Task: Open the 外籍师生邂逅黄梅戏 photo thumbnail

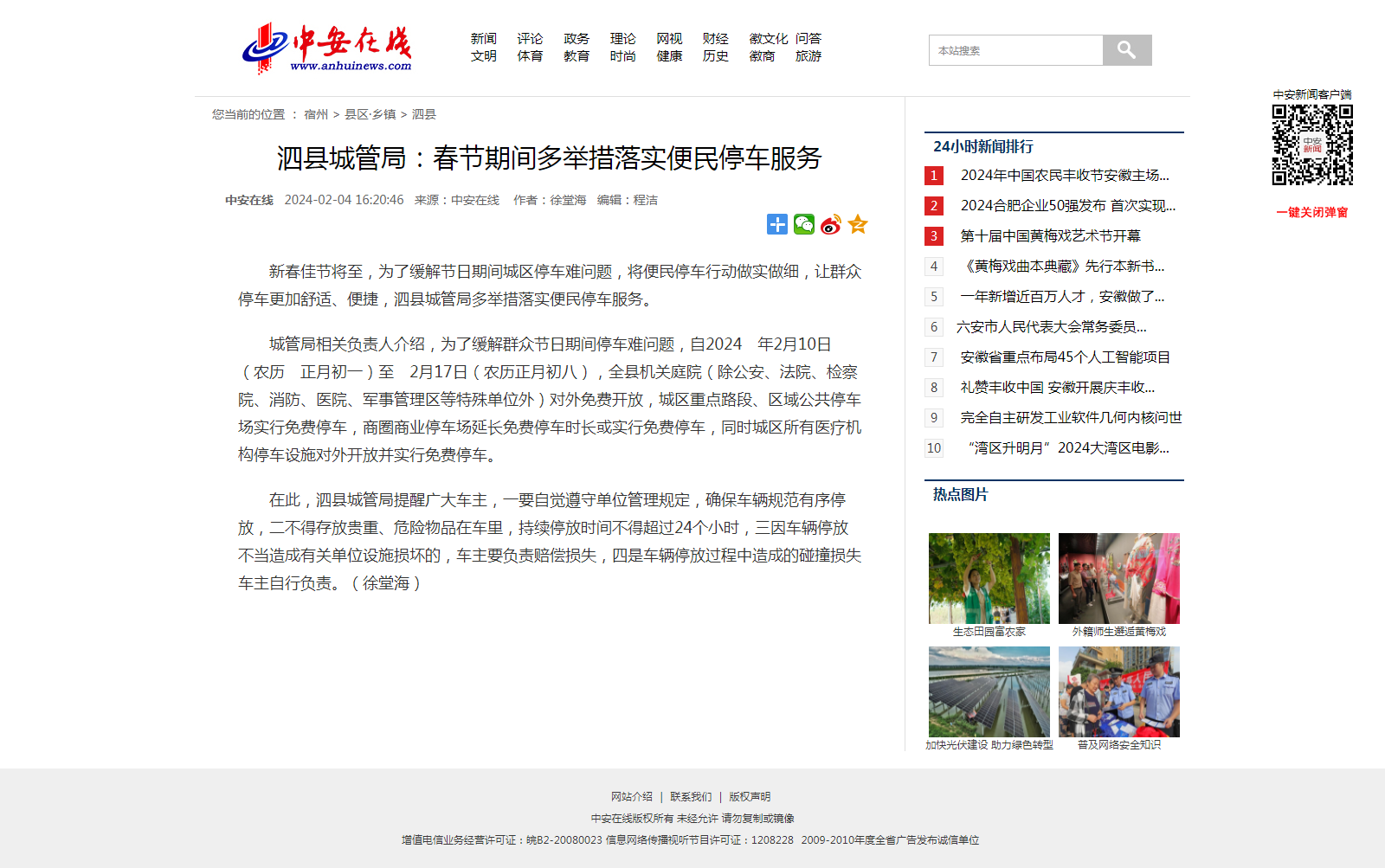Action: point(1119,578)
